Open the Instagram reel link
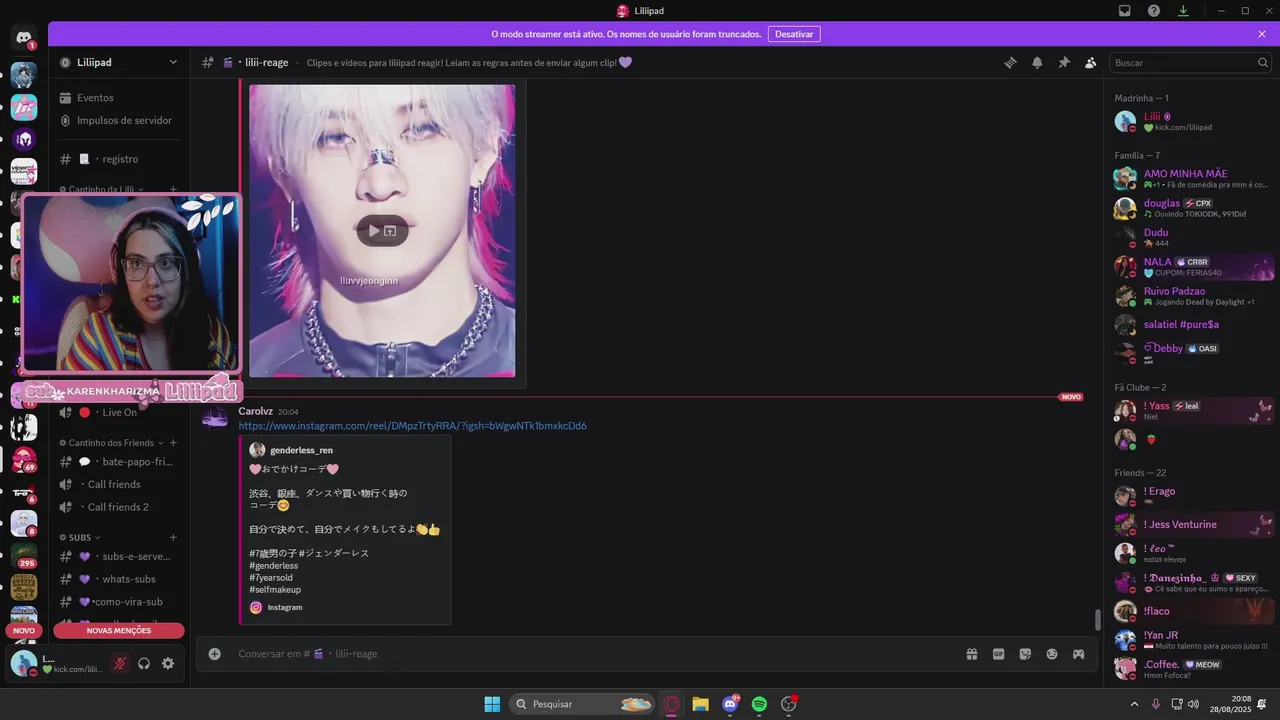The height and width of the screenshot is (720, 1280). [x=412, y=426]
